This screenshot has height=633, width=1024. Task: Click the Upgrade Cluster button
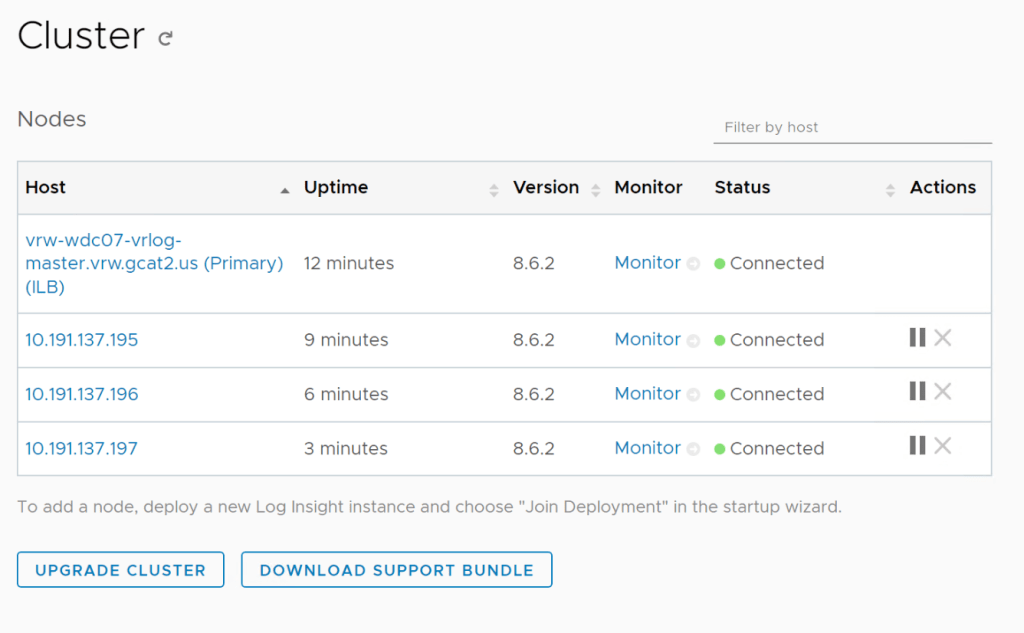pyautogui.click(x=120, y=570)
